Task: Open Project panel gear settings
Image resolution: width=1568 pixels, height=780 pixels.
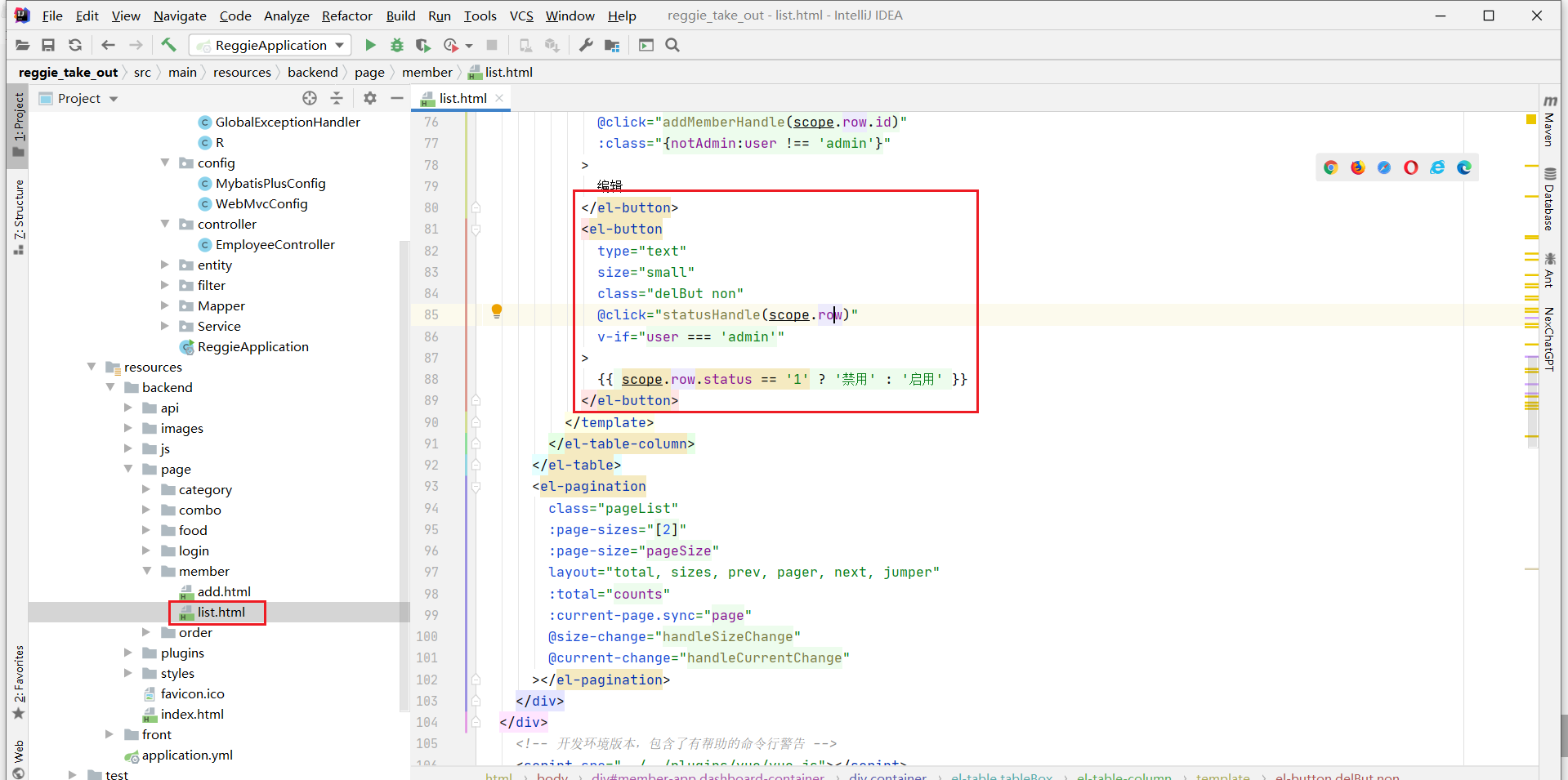Action: pos(370,98)
